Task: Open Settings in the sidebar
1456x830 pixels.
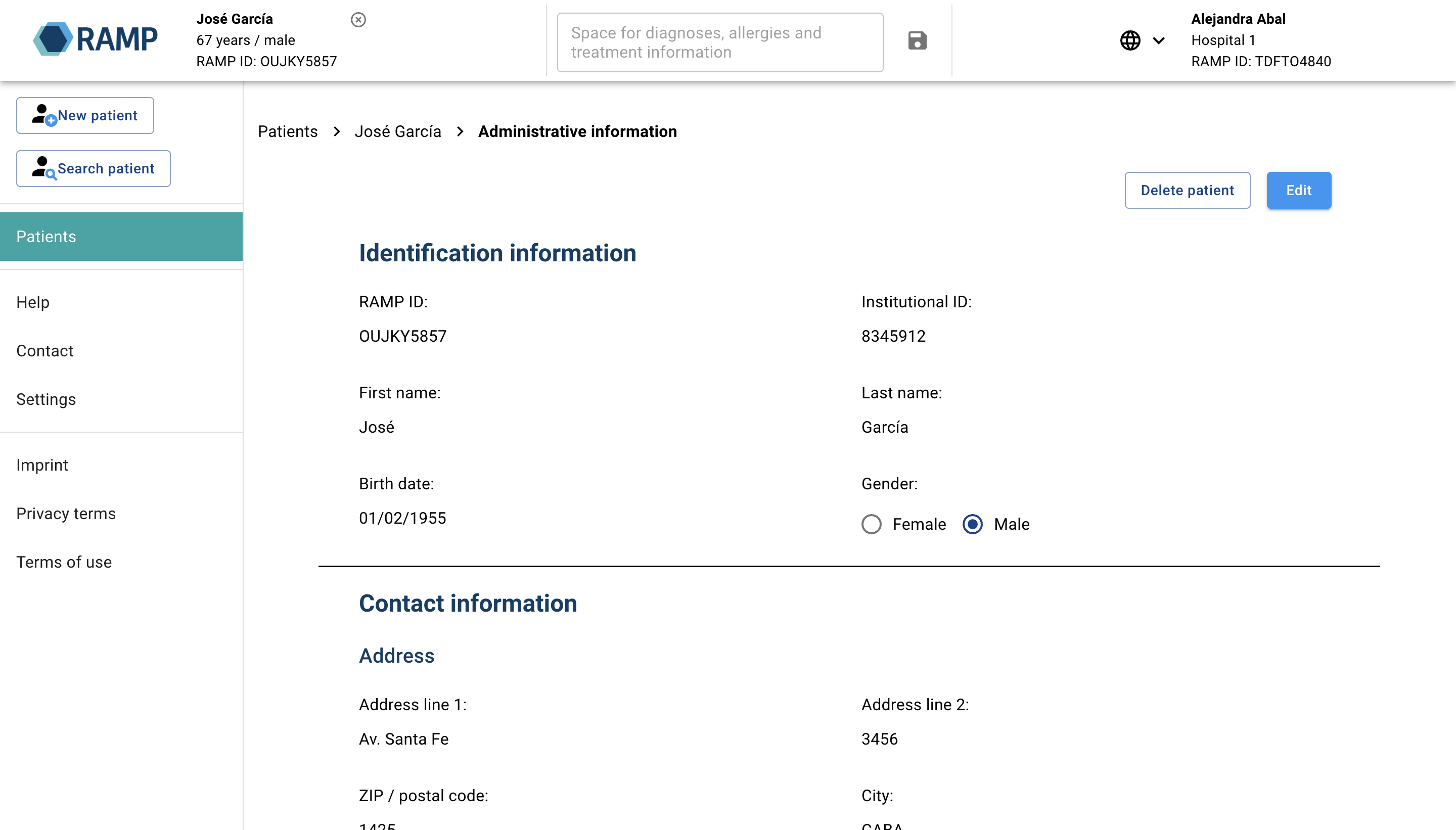Action: 46,399
